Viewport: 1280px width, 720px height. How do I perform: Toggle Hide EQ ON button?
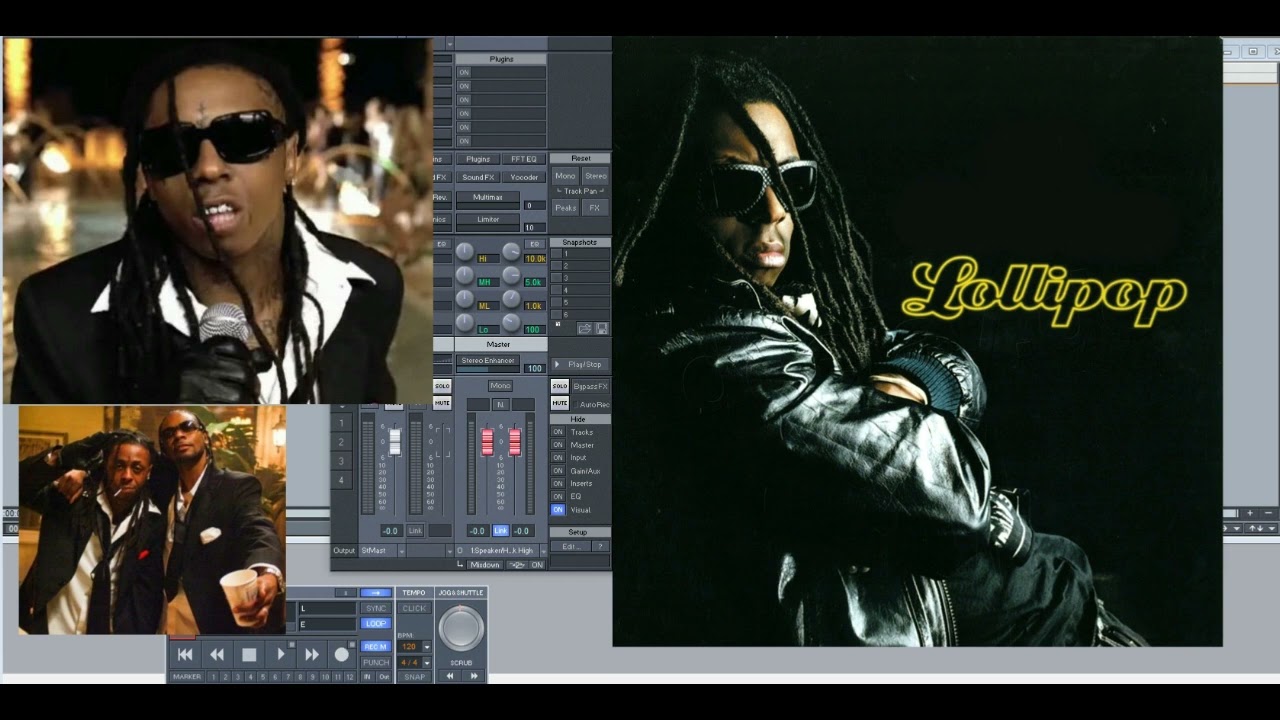click(558, 496)
